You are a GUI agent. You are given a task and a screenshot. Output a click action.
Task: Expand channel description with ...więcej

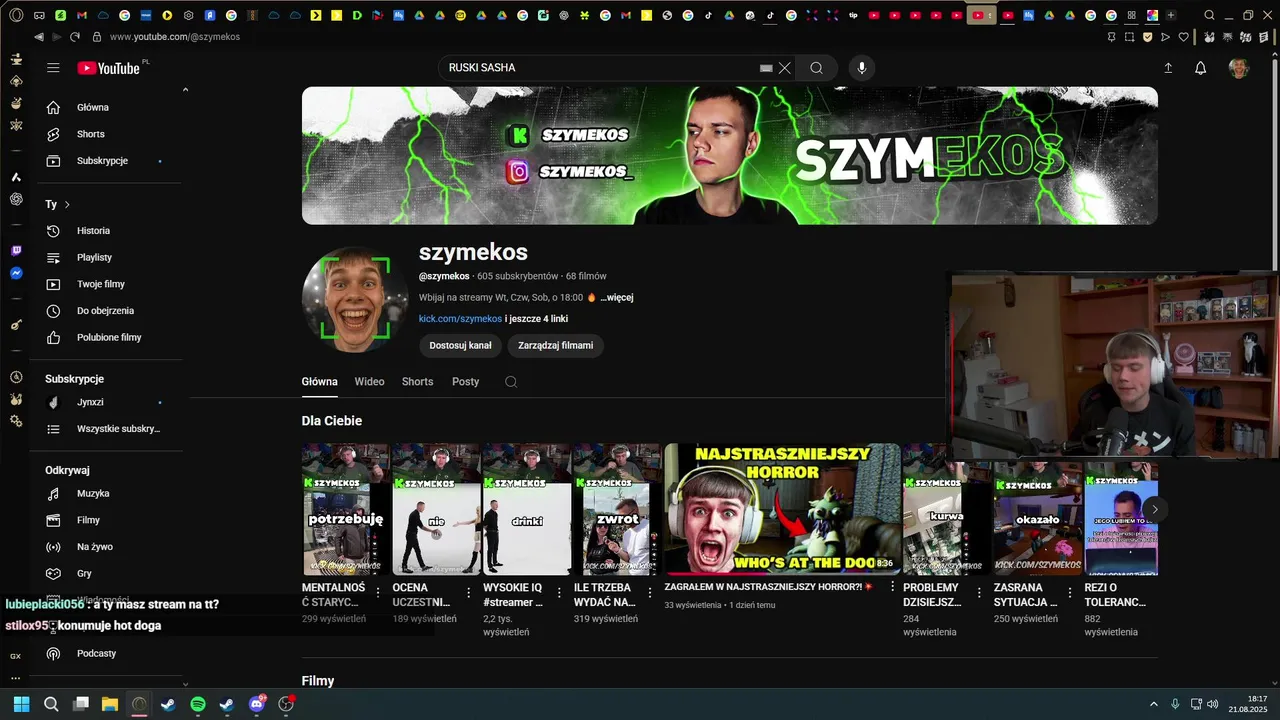coord(616,297)
